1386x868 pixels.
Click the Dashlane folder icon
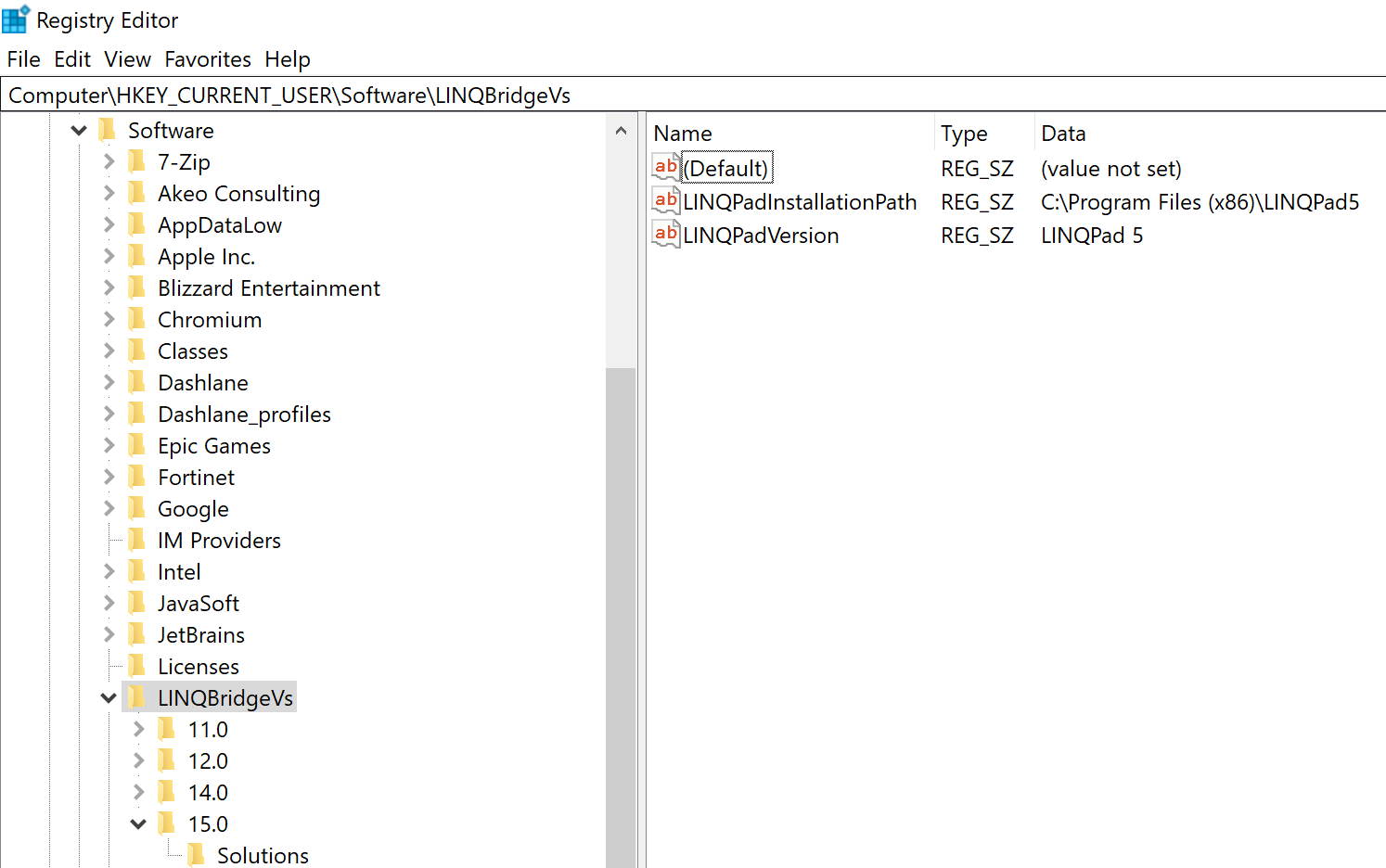point(136,382)
